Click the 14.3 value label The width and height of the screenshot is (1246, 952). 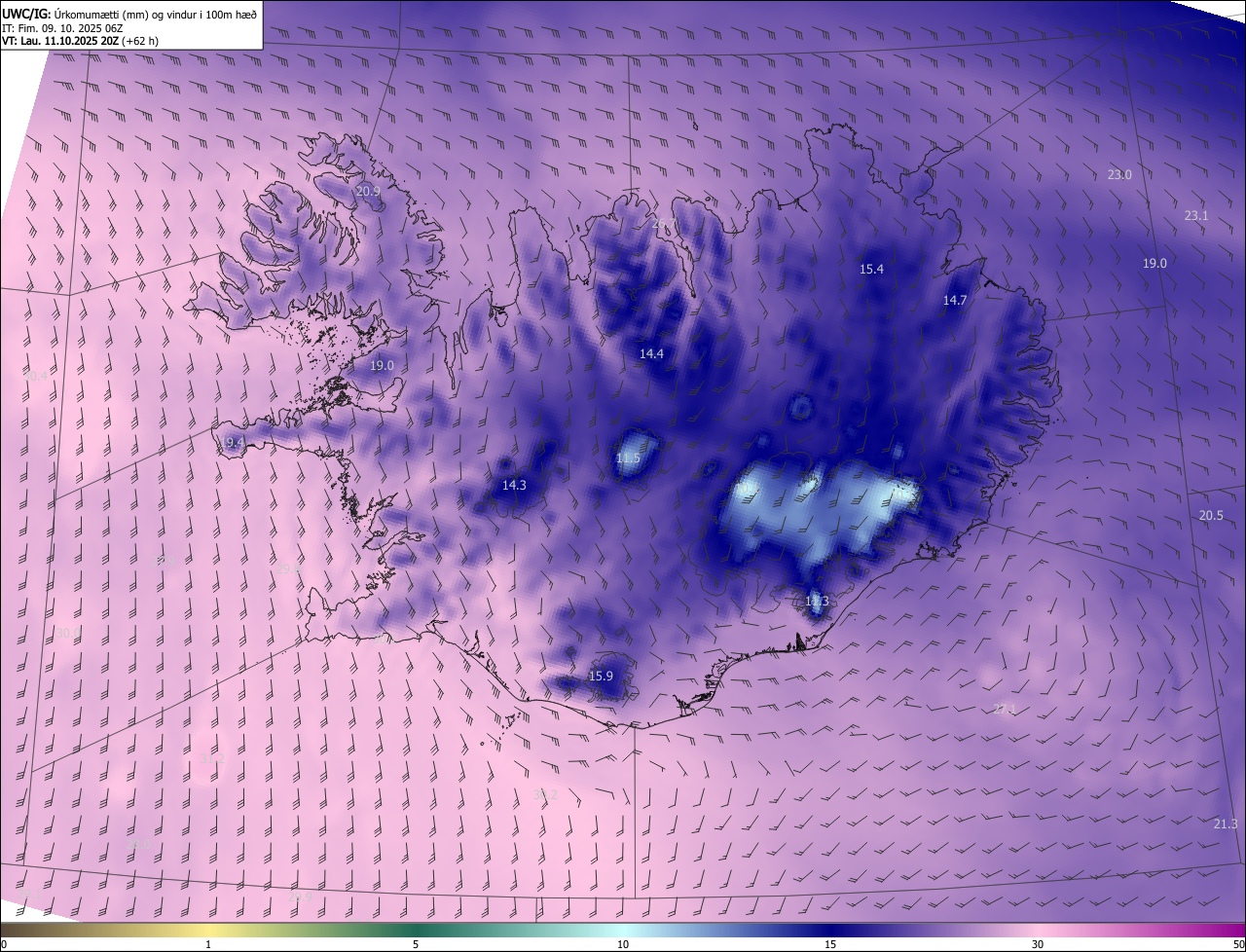[x=514, y=485]
